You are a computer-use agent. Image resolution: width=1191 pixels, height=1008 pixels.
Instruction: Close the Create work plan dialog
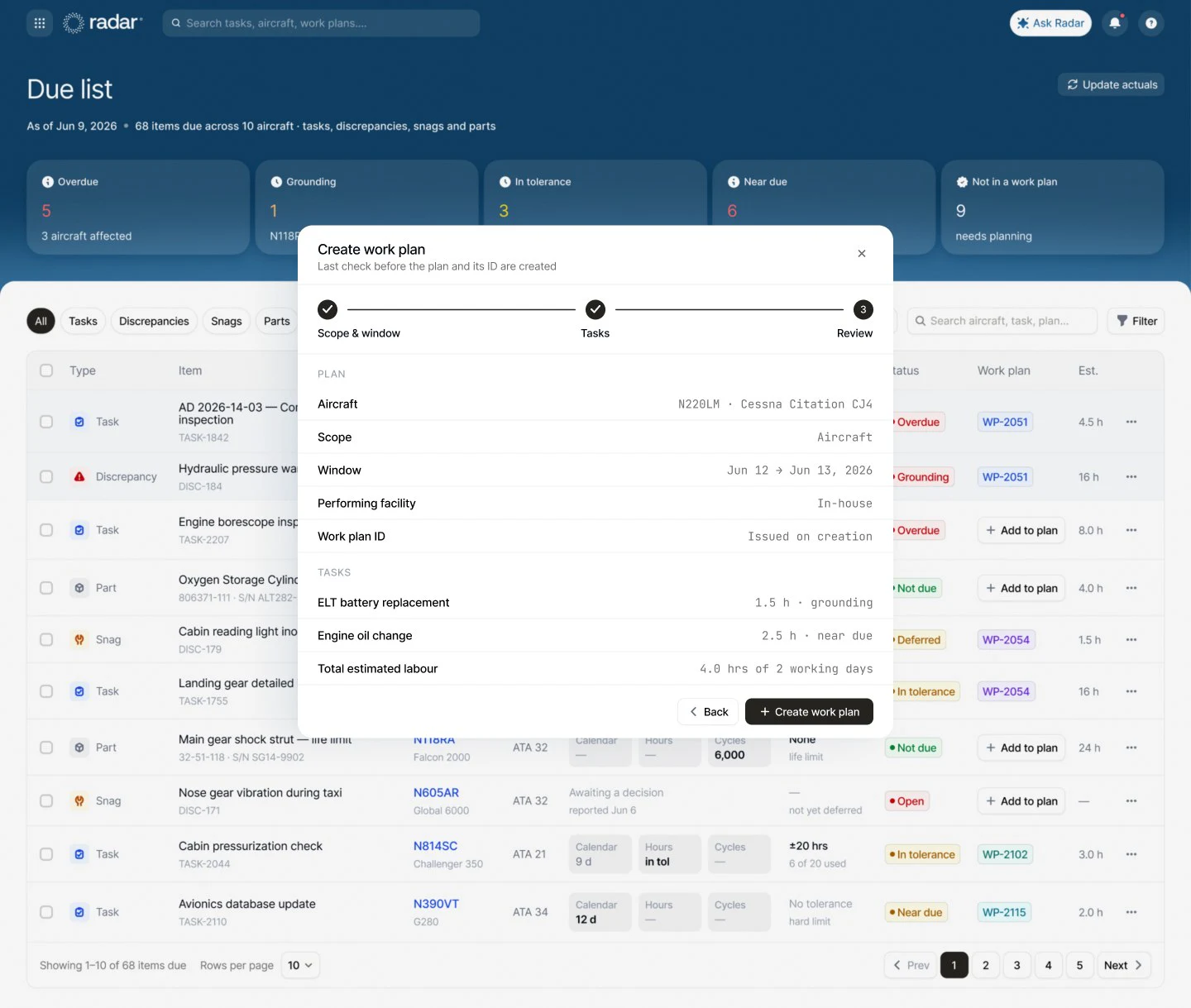[x=862, y=253]
